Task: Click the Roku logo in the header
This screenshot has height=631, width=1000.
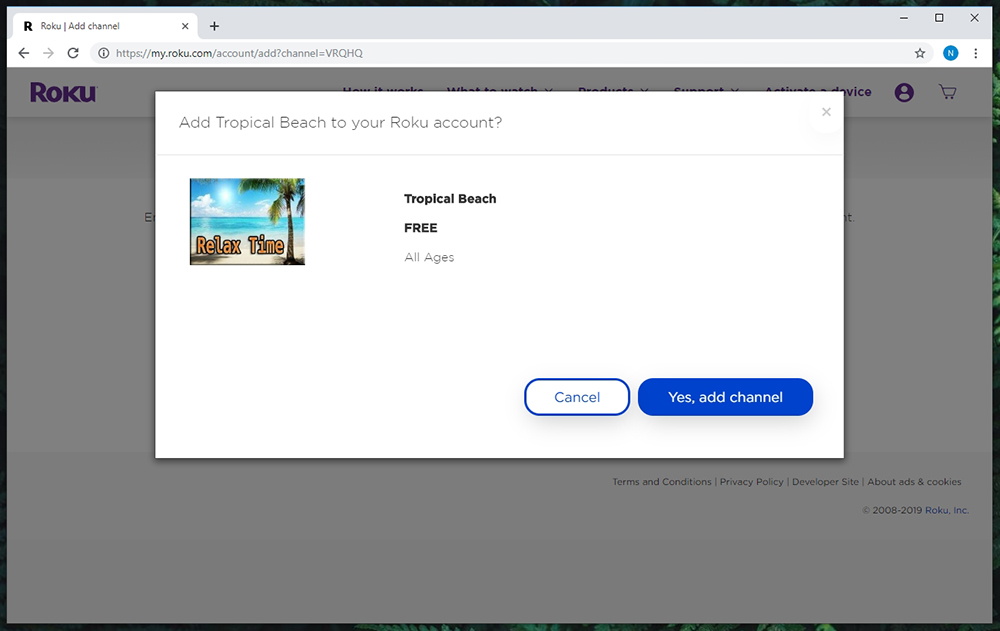Action: tap(63, 93)
